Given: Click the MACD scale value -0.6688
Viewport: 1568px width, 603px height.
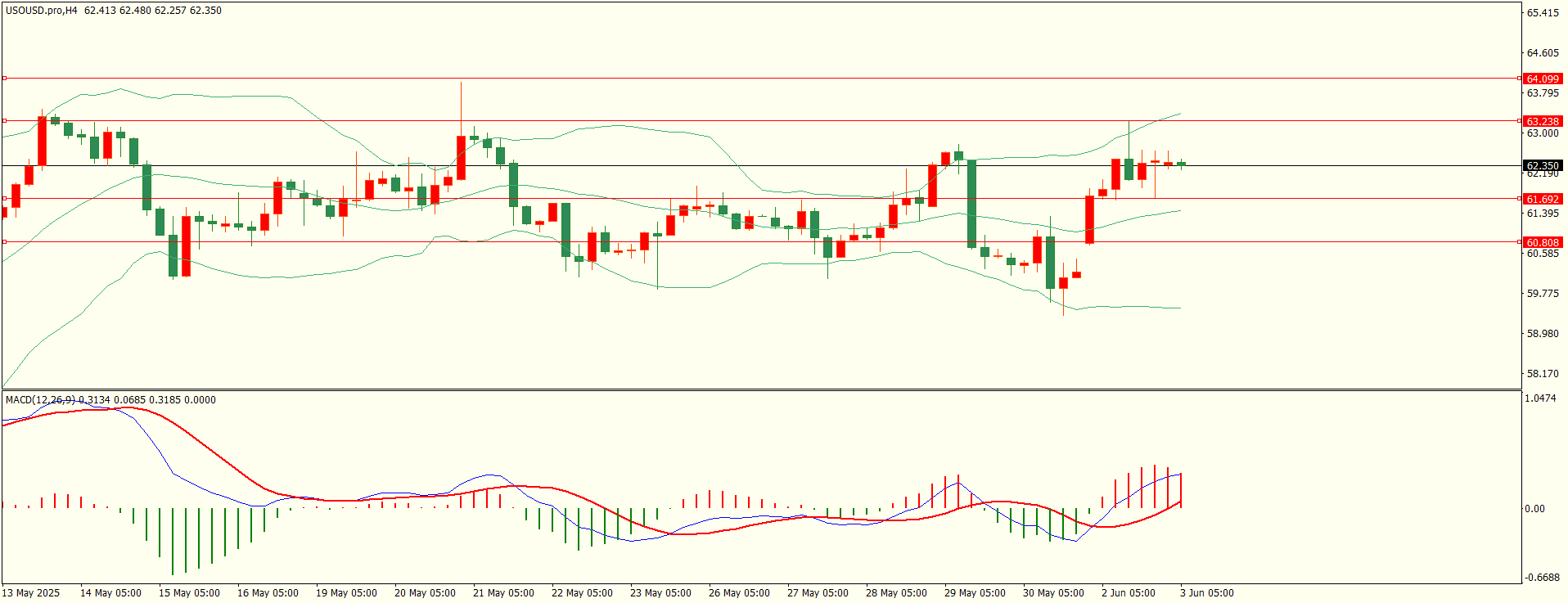Looking at the screenshot, I should 1541,578.
